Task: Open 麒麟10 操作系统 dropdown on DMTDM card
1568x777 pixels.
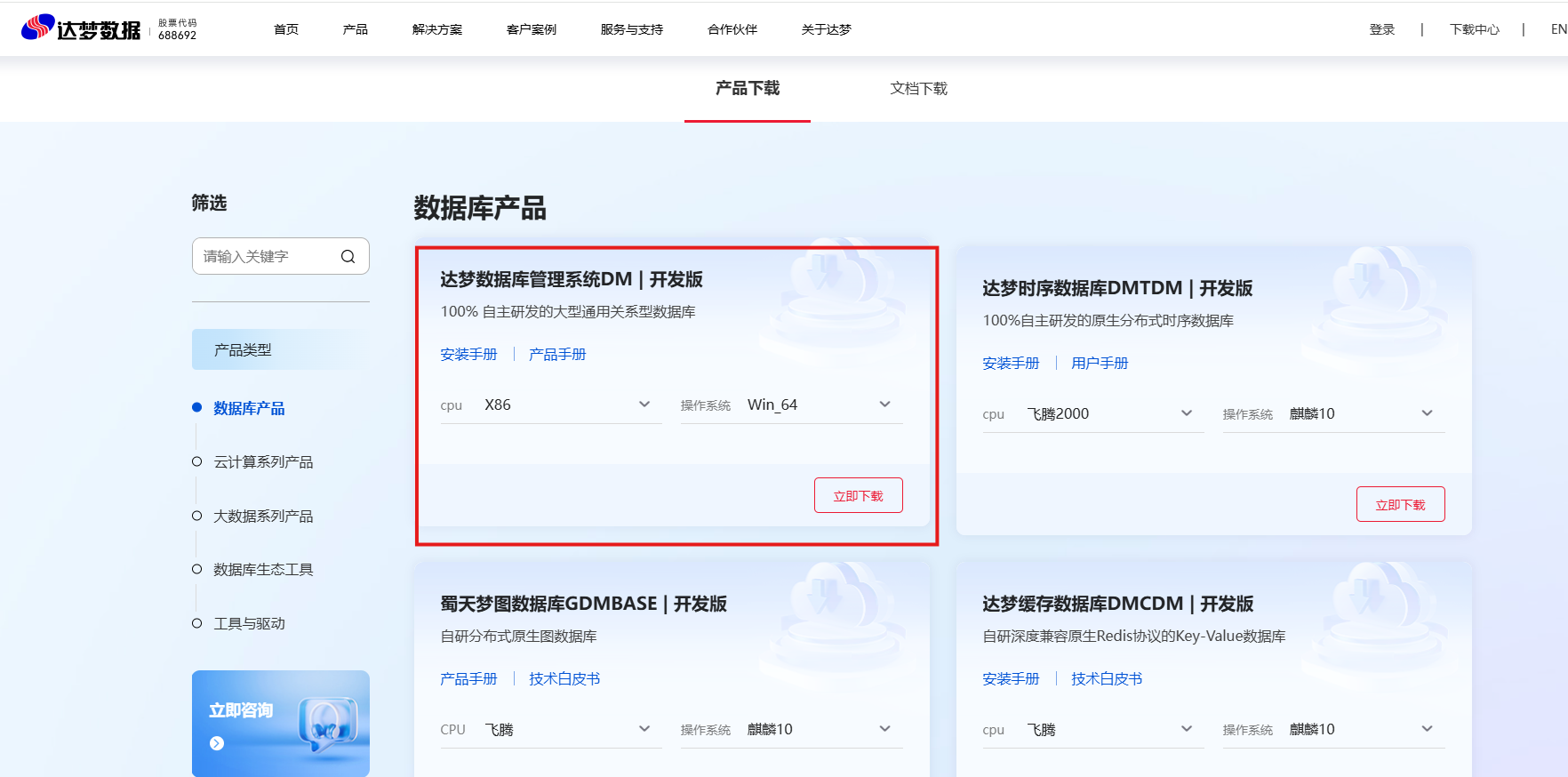Action: [1333, 414]
